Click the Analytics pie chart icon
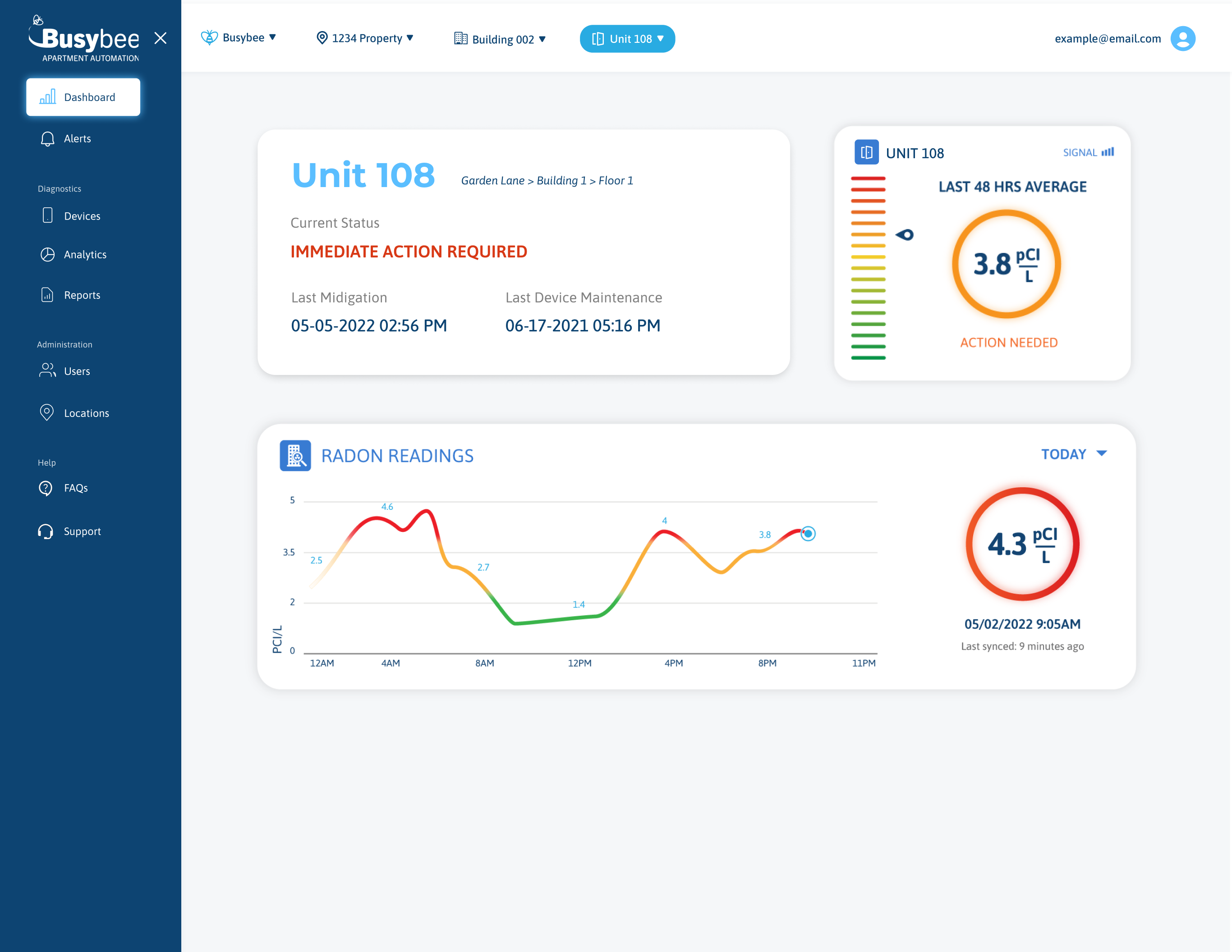The image size is (1232, 952). (48, 254)
